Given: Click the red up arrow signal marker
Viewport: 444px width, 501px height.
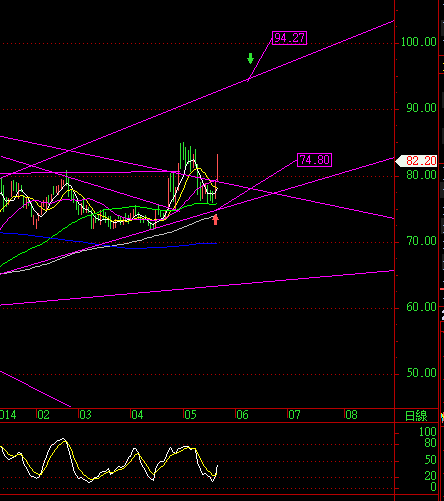Looking at the screenshot, I should pyautogui.click(x=216, y=219).
